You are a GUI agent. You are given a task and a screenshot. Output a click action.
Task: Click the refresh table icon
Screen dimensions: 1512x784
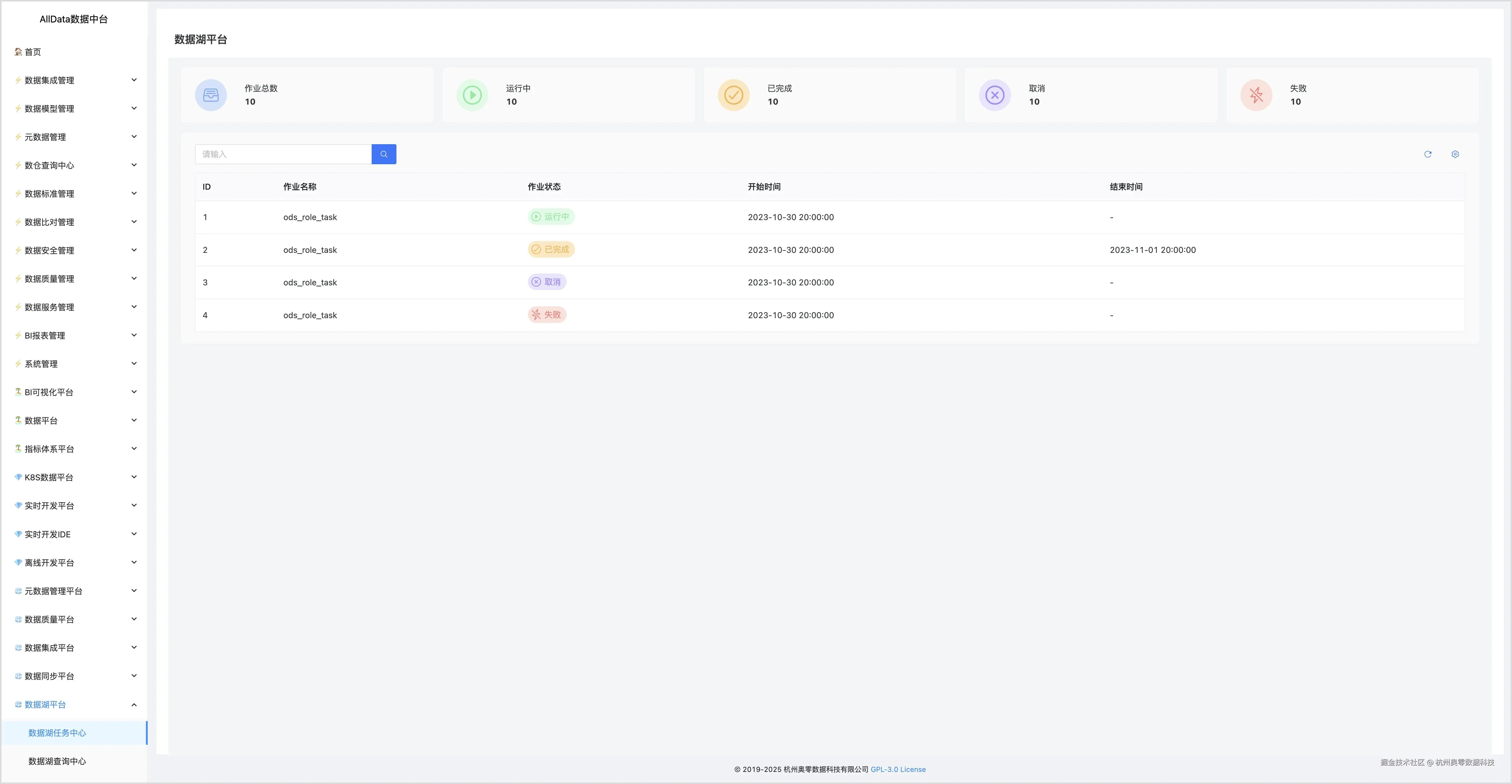[x=1428, y=154]
